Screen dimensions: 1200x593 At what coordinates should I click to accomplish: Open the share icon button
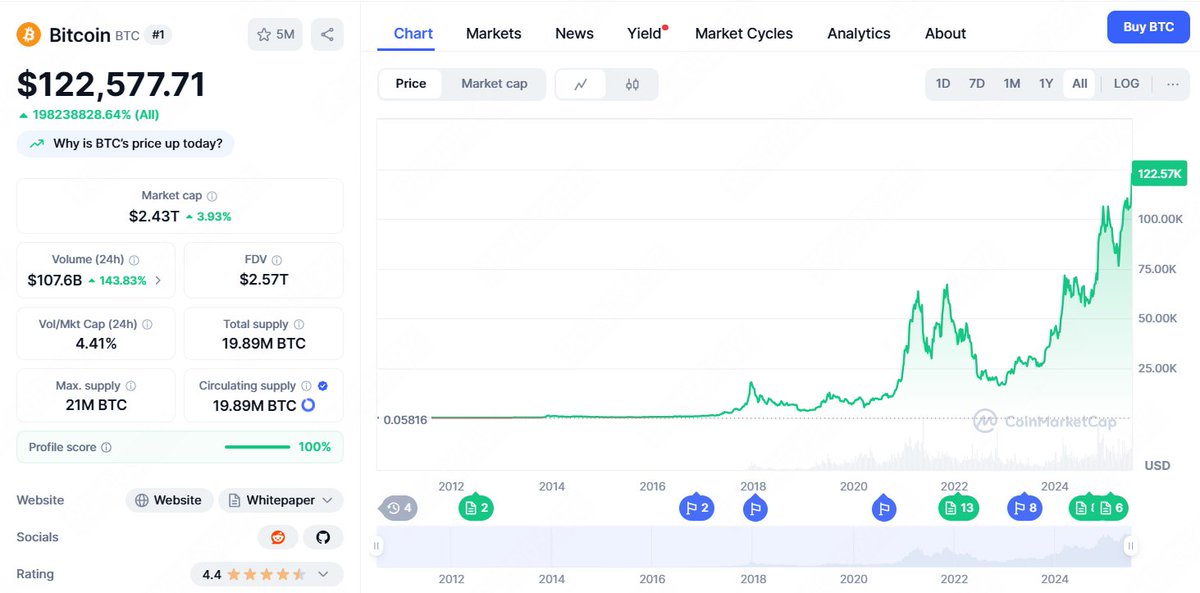327,34
